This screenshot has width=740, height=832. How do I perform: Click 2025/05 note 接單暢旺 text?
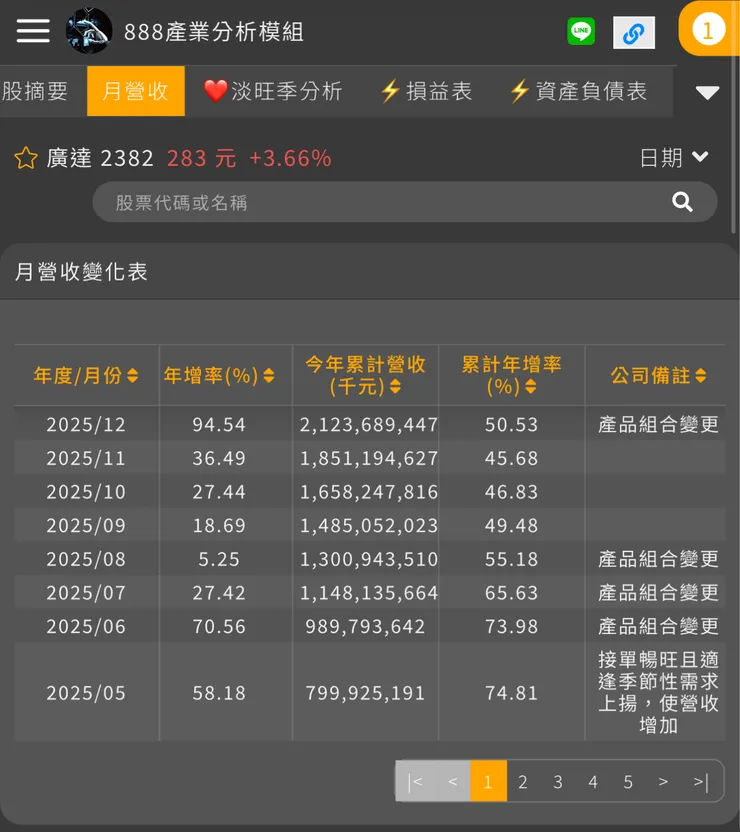[x=658, y=692]
